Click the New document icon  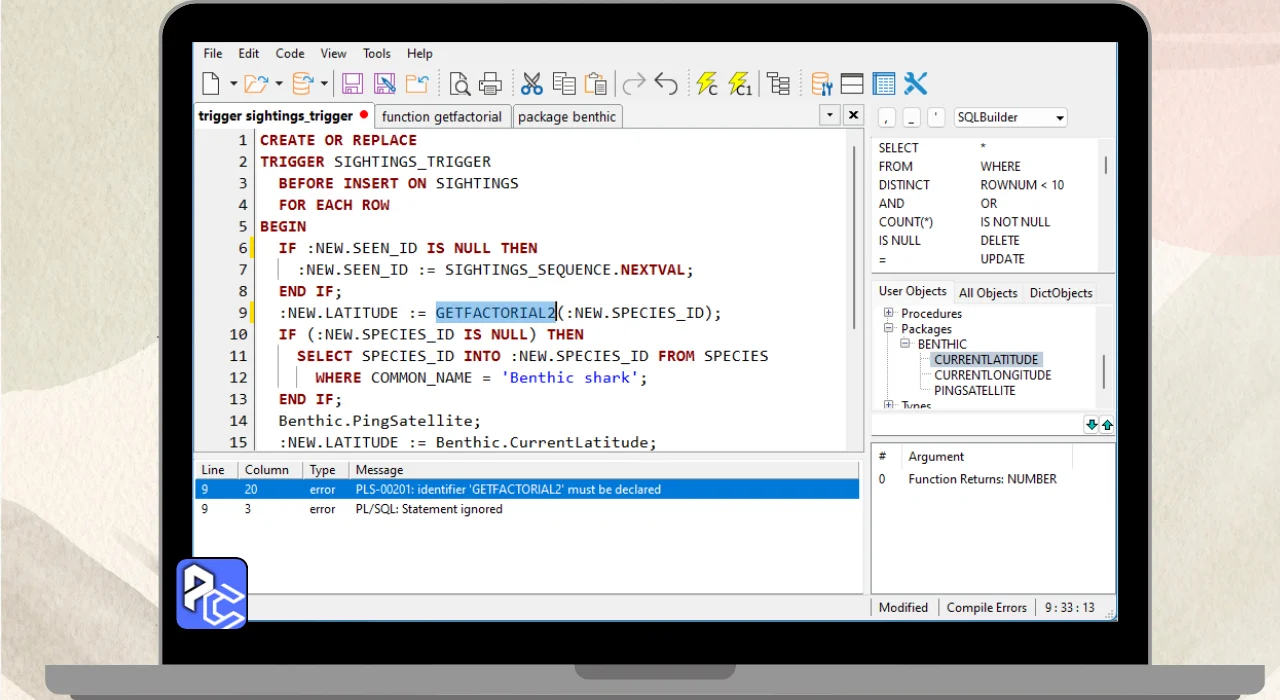[x=211, y=84]
